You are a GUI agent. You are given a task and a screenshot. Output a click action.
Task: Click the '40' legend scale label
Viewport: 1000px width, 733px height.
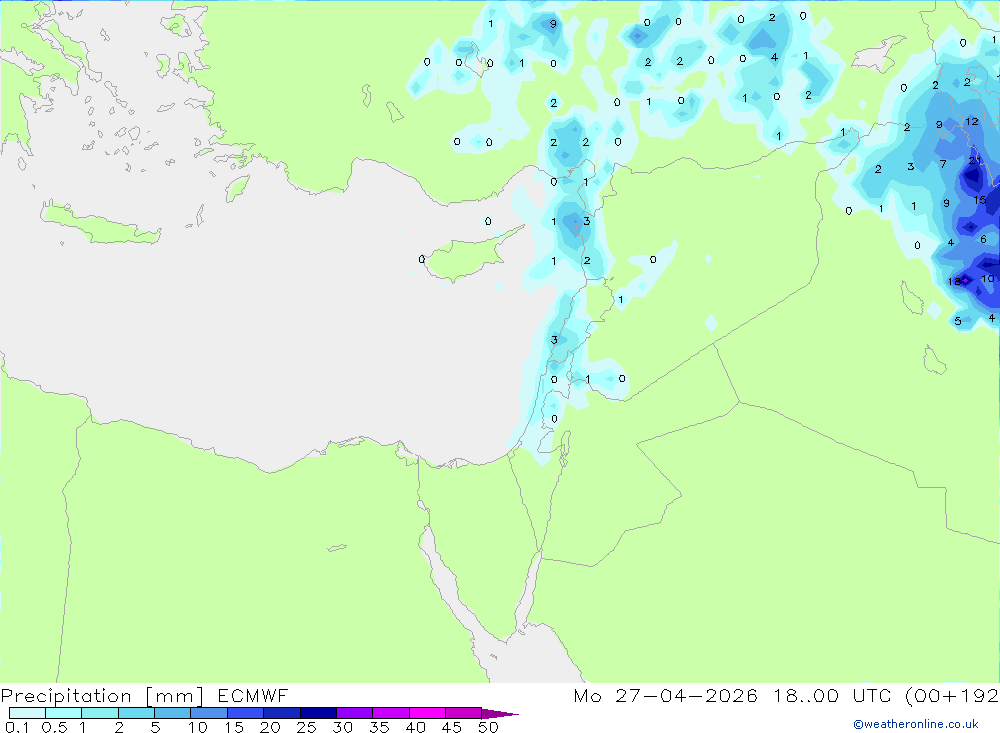416,727
